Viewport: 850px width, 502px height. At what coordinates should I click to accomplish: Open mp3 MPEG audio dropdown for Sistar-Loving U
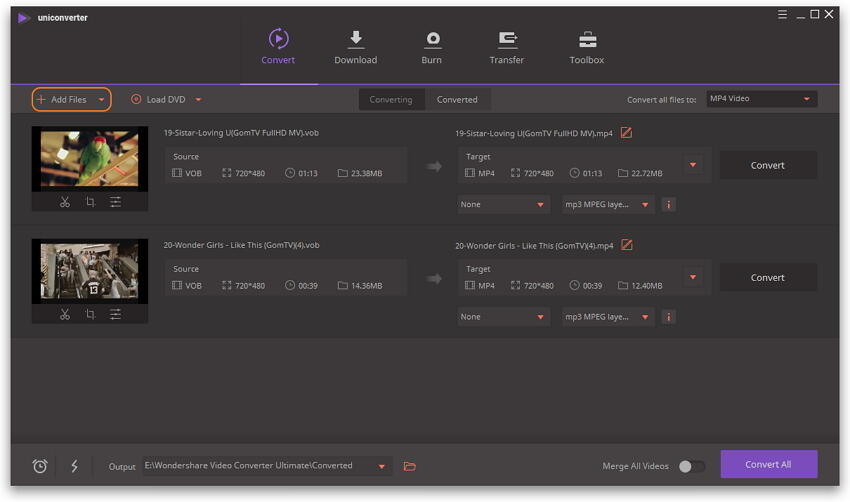click(x=607, y=204)
